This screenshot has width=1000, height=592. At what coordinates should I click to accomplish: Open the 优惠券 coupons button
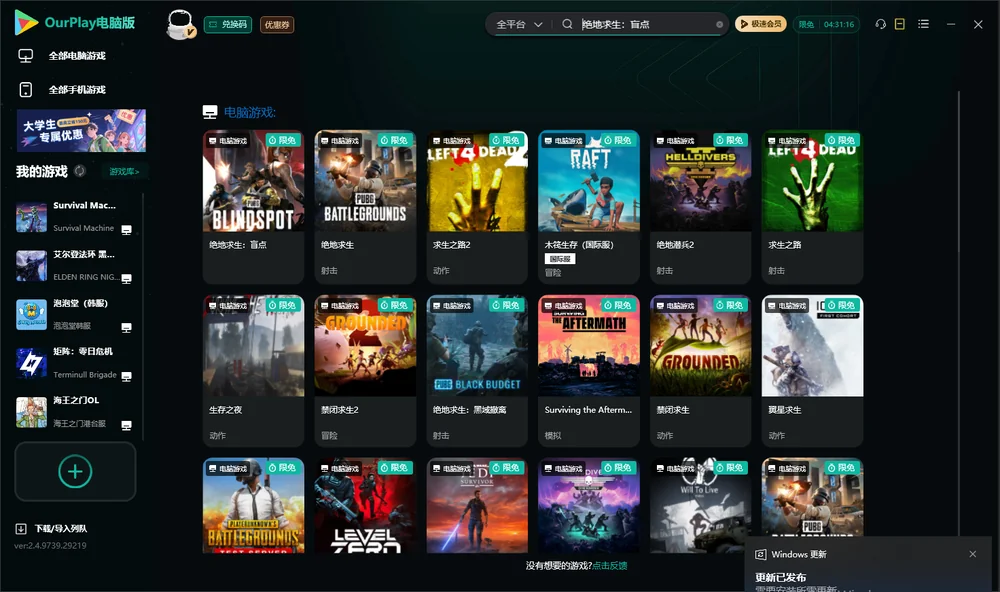(x=277, y=24)
